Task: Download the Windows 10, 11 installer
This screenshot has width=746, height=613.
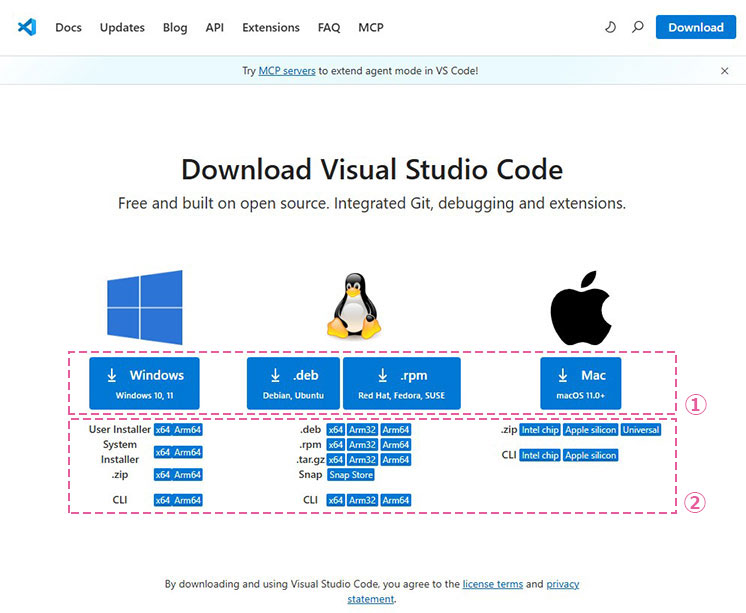Action: [x=144, y=383]
